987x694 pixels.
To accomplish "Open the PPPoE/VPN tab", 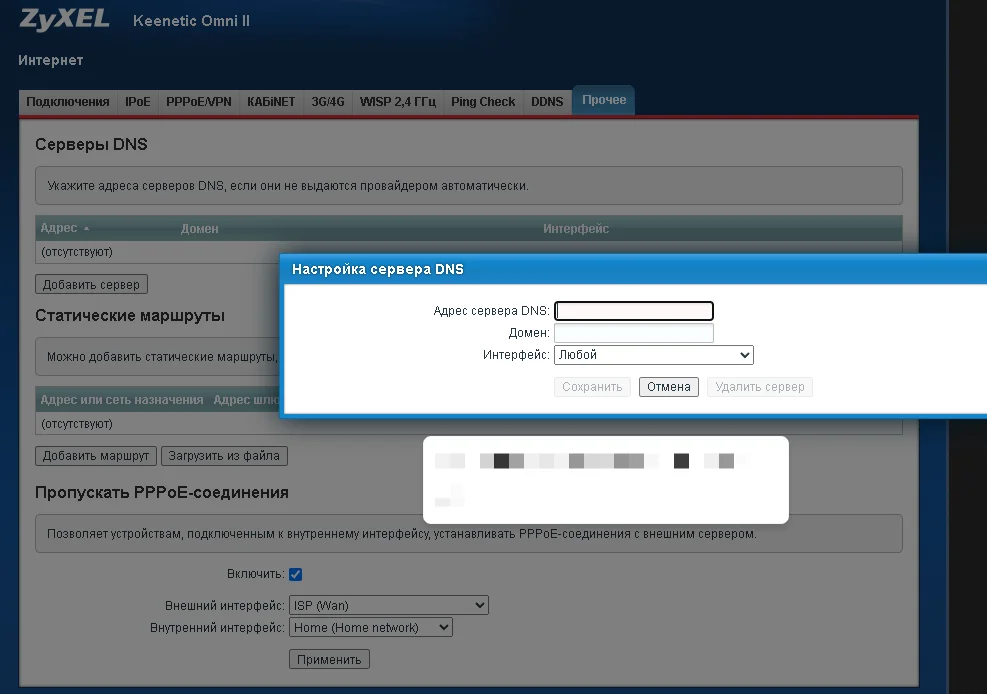I will coord(198,102).
